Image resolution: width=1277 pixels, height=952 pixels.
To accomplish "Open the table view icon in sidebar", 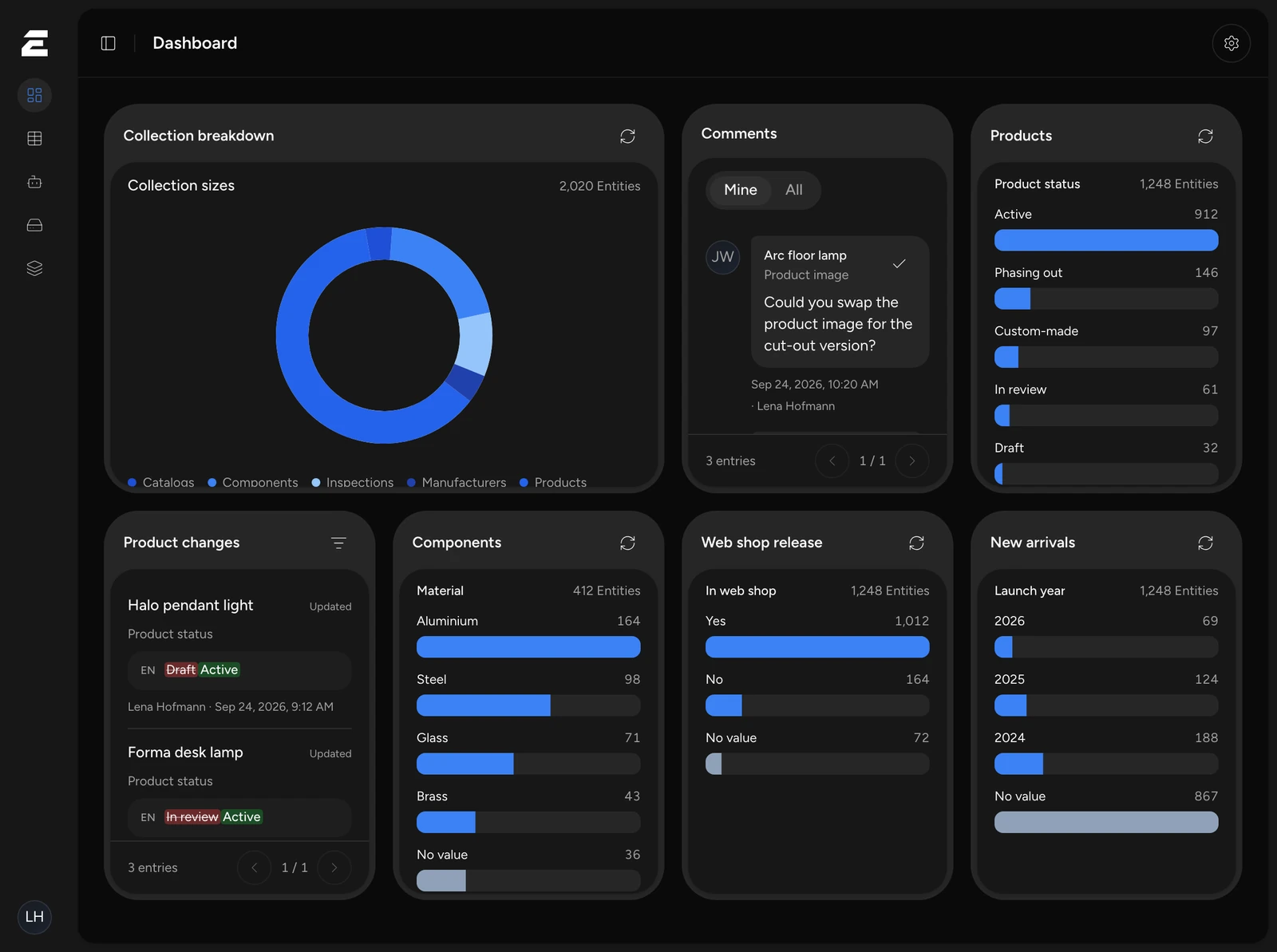I will coord(34,139).
